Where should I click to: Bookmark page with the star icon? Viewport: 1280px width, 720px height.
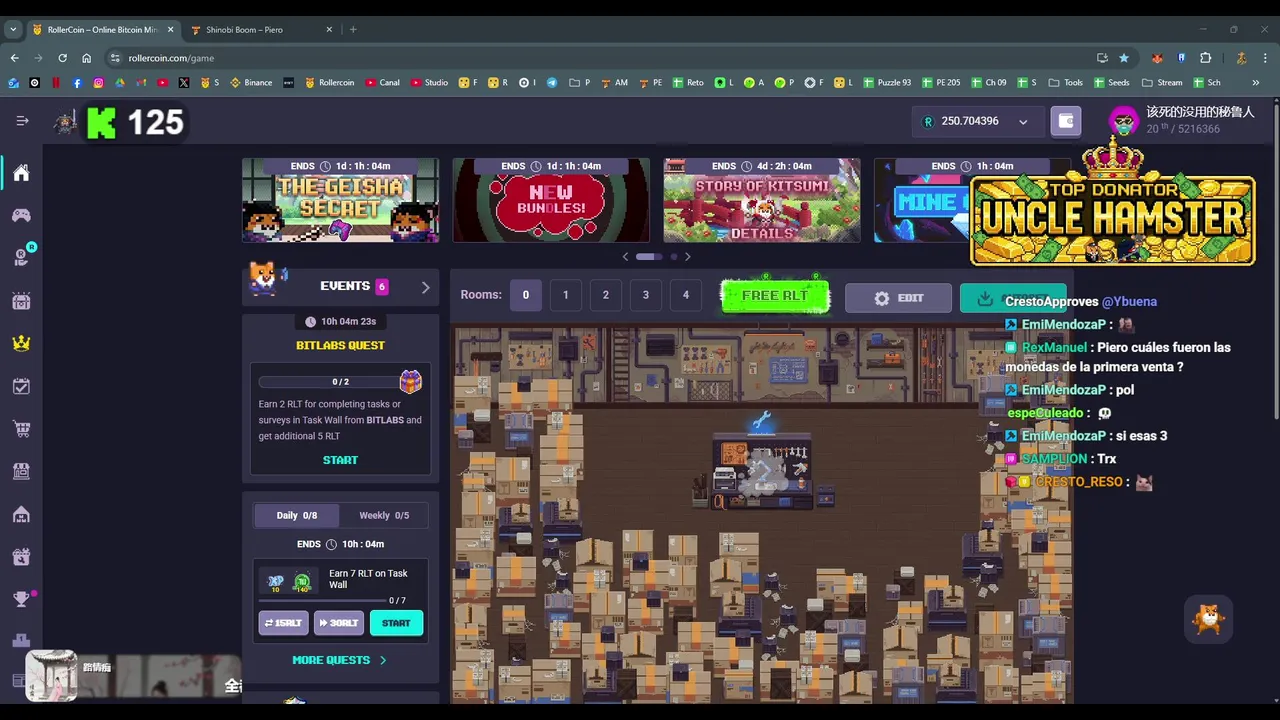pos(1124,58)
